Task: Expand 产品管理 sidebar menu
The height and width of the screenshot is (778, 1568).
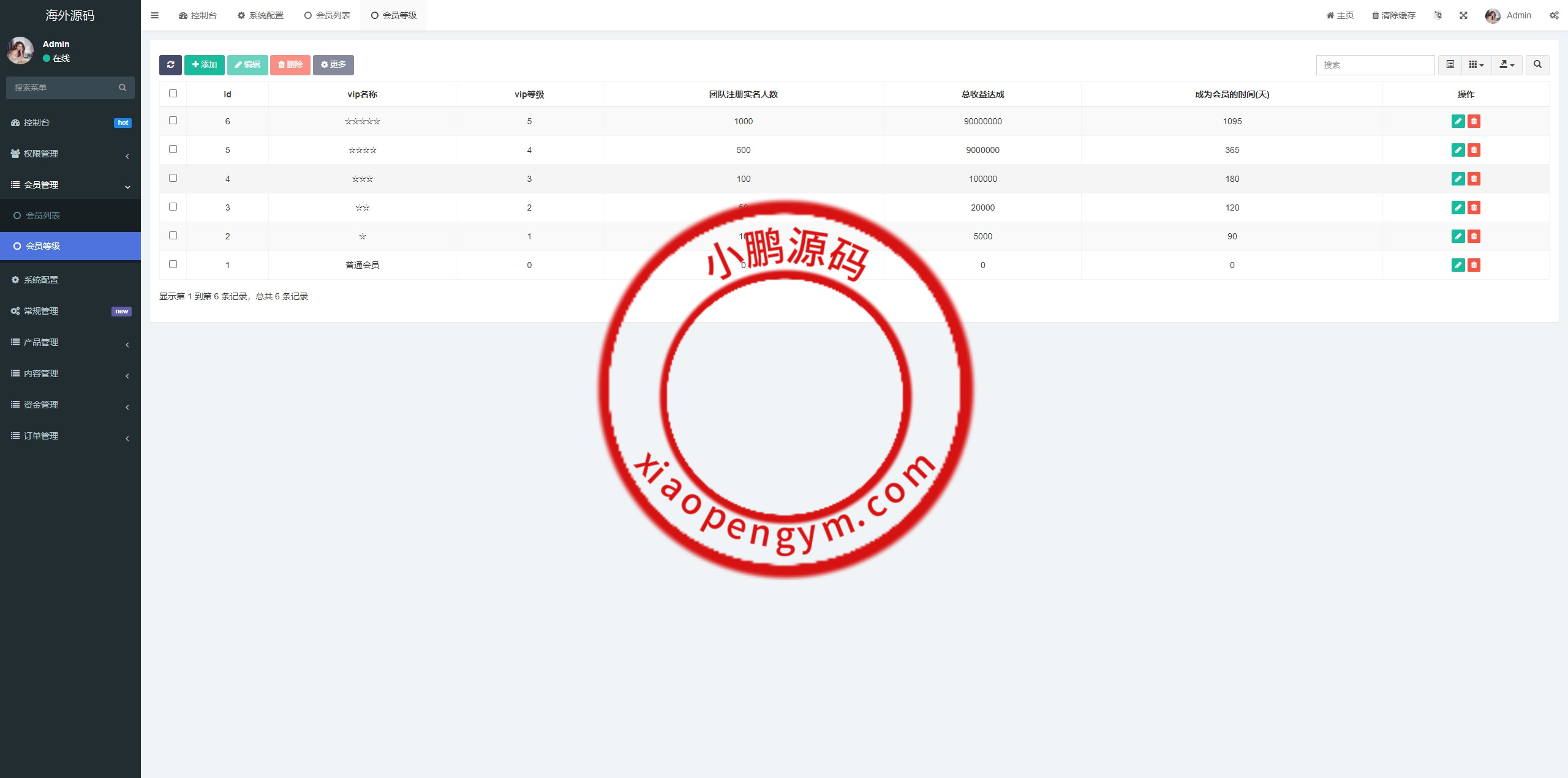Action: pos(70,342)
